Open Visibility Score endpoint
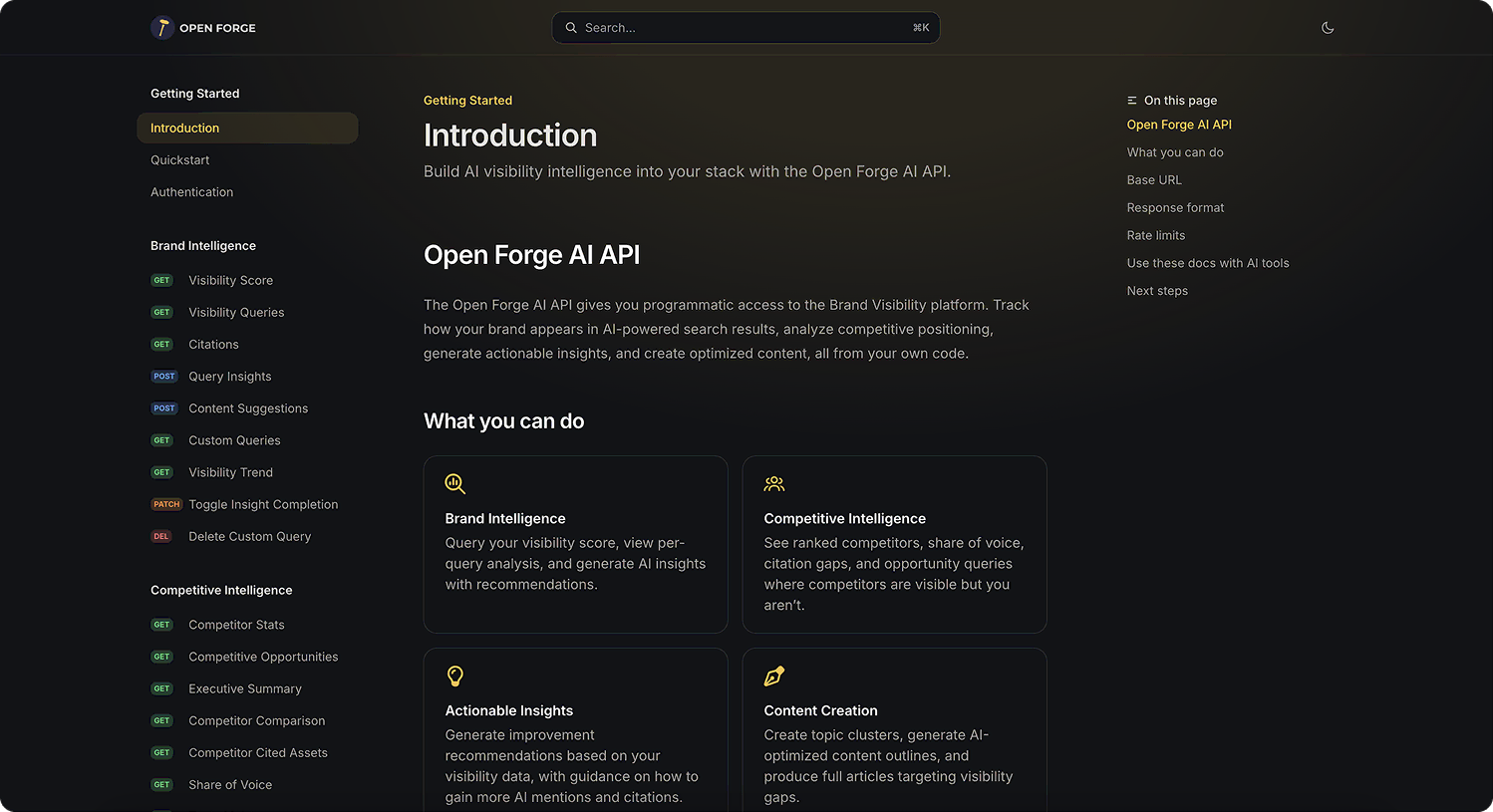 tap(230, 281)
